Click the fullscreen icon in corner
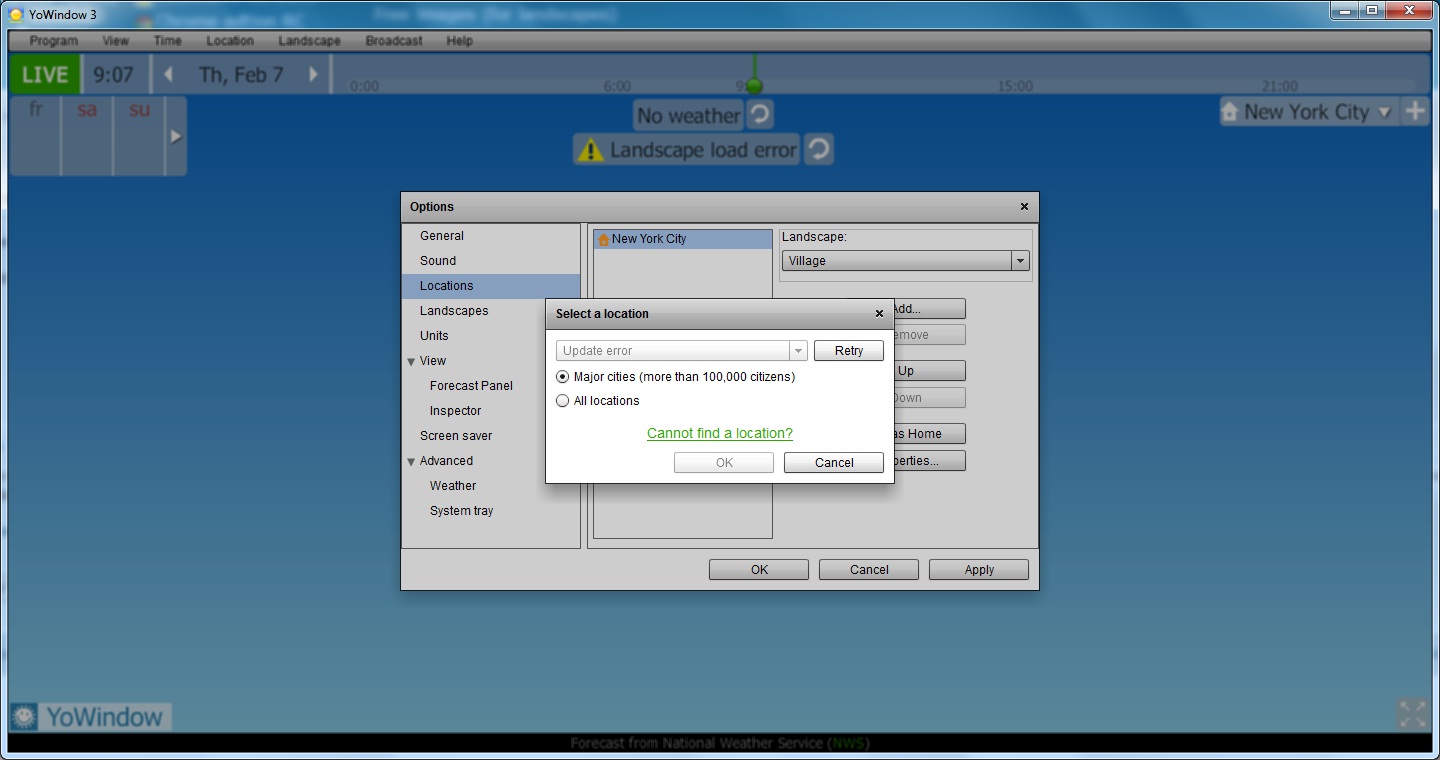Image resolution: width=1440 pixels, height=760 pixels. coord(1412,714)
